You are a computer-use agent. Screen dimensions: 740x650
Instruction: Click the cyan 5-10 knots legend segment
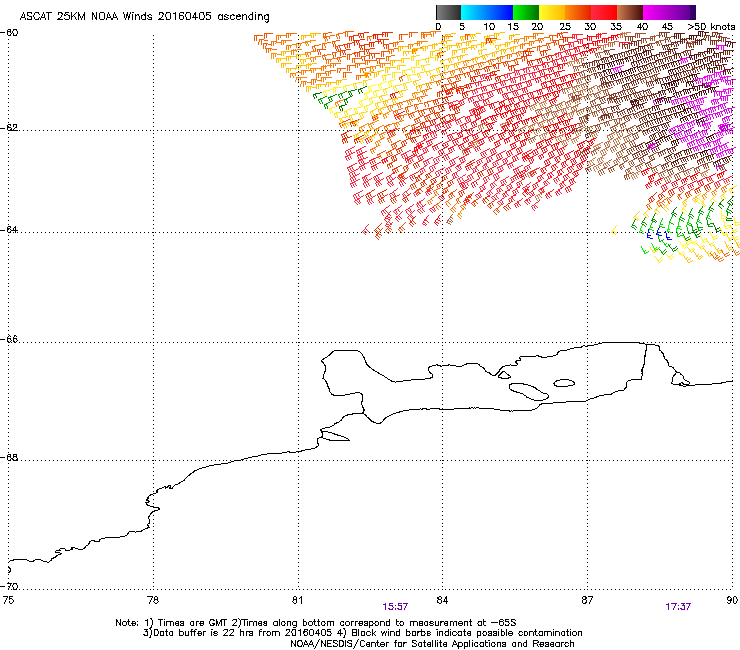(474, 12)
